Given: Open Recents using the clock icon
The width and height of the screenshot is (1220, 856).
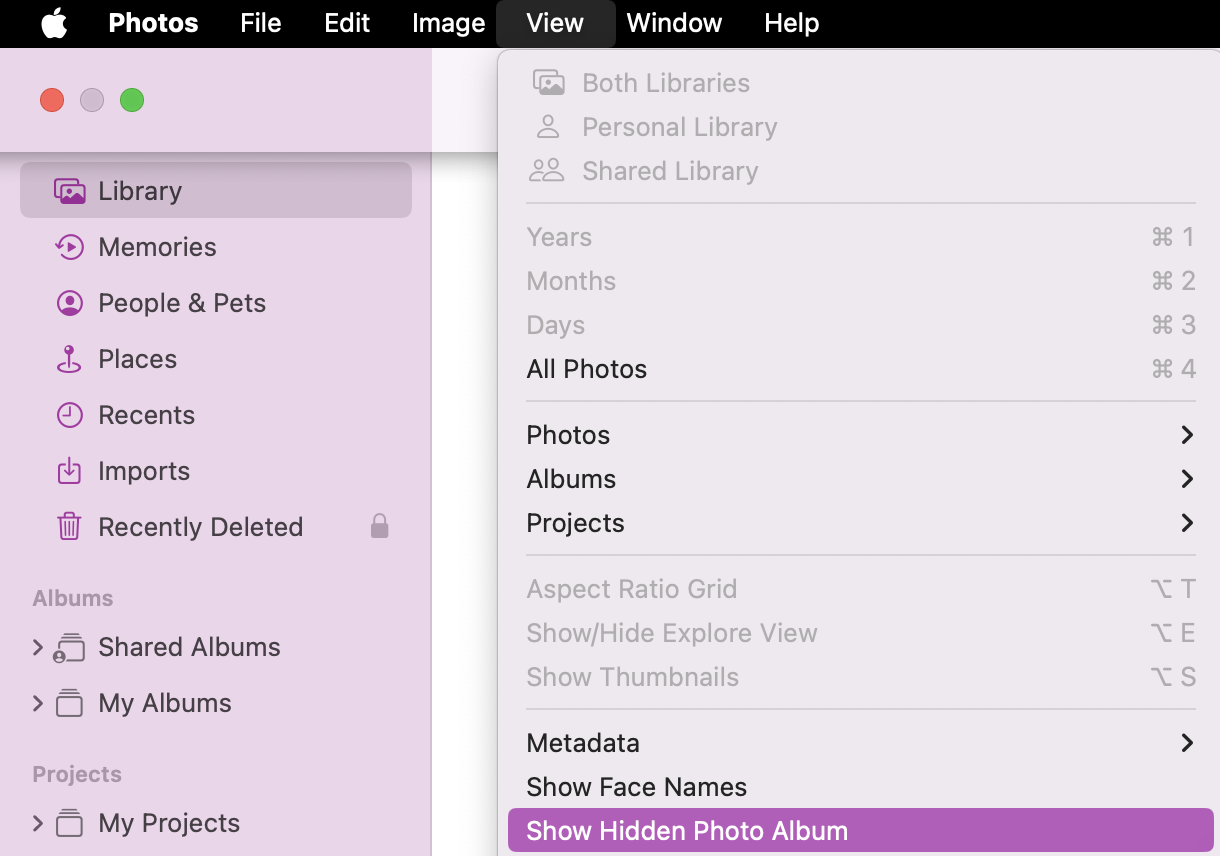Looking at the screenshot, I should tap(68, 415).
